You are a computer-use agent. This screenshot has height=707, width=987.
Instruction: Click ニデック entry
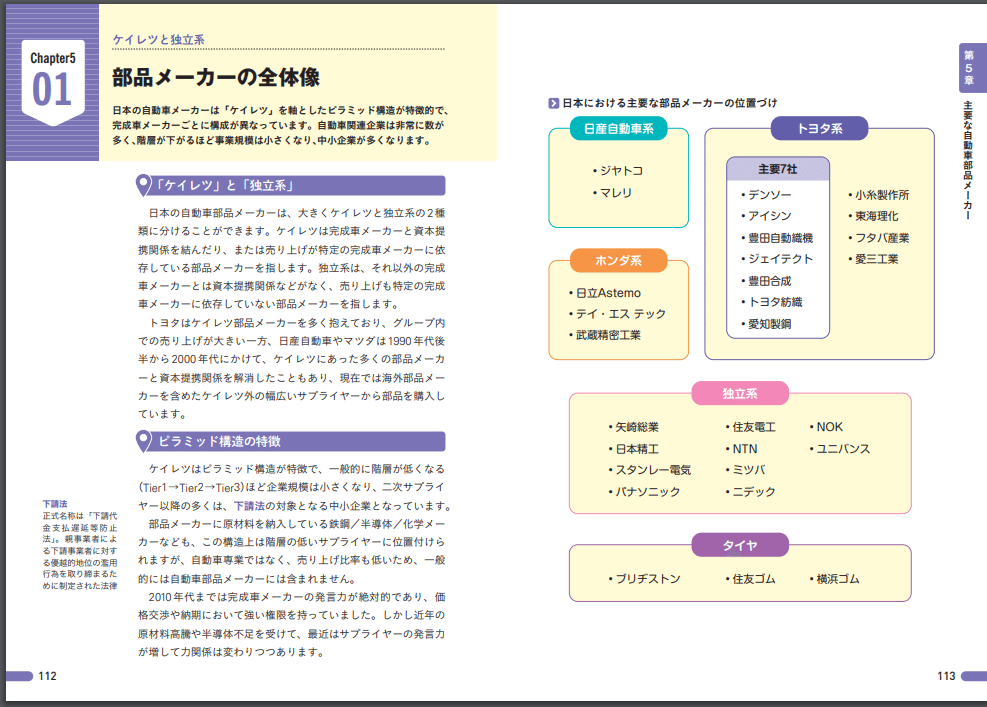click(x=754, y=492)
